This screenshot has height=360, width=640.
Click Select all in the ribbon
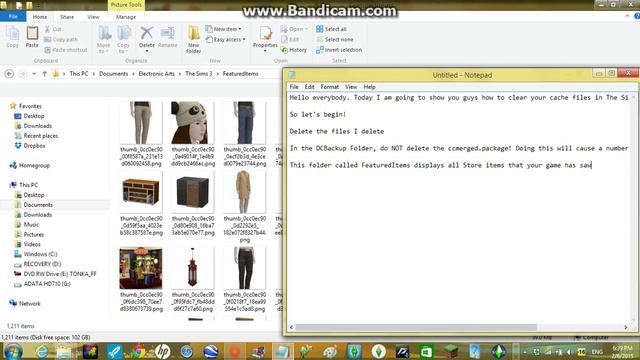(x=331, y=29)
